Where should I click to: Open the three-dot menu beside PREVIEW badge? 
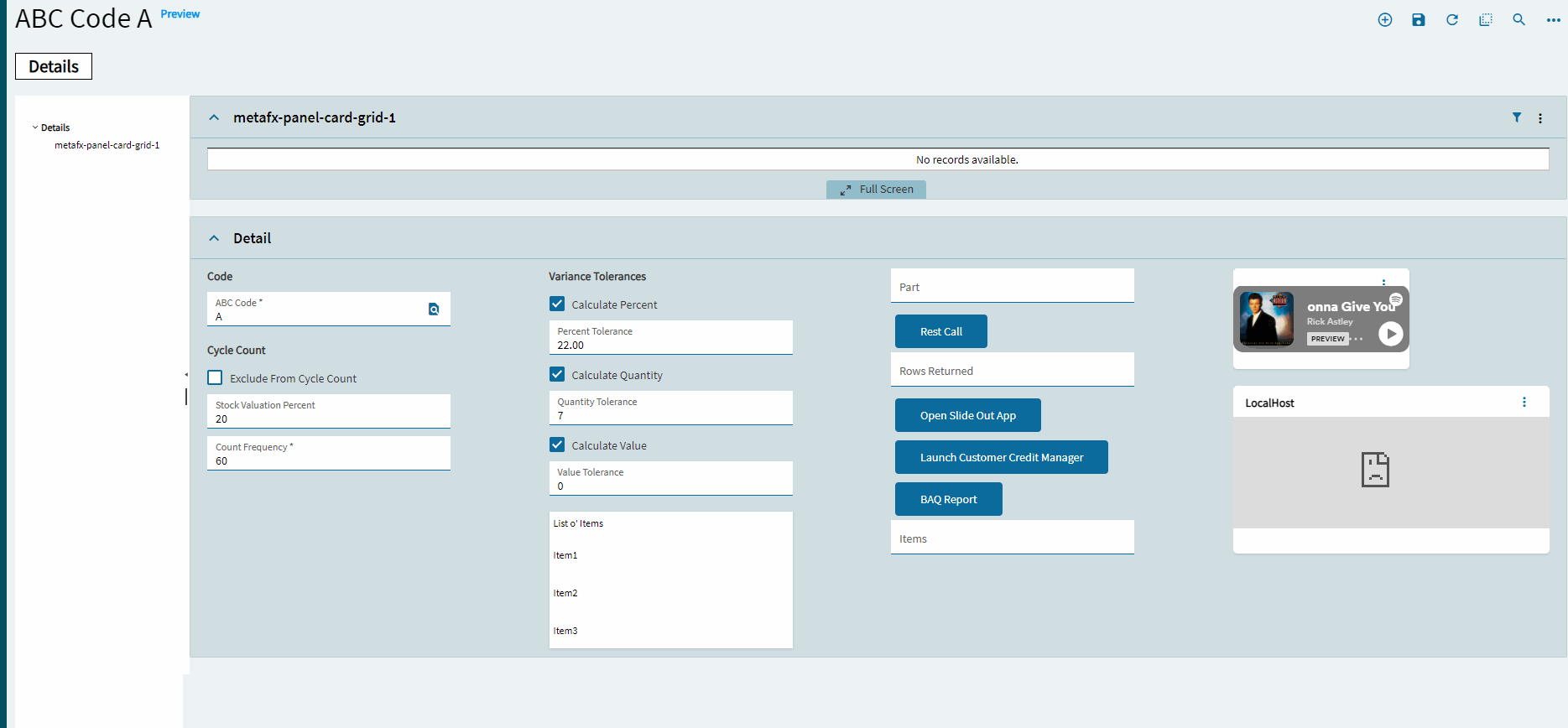(x=1357, y=339)
